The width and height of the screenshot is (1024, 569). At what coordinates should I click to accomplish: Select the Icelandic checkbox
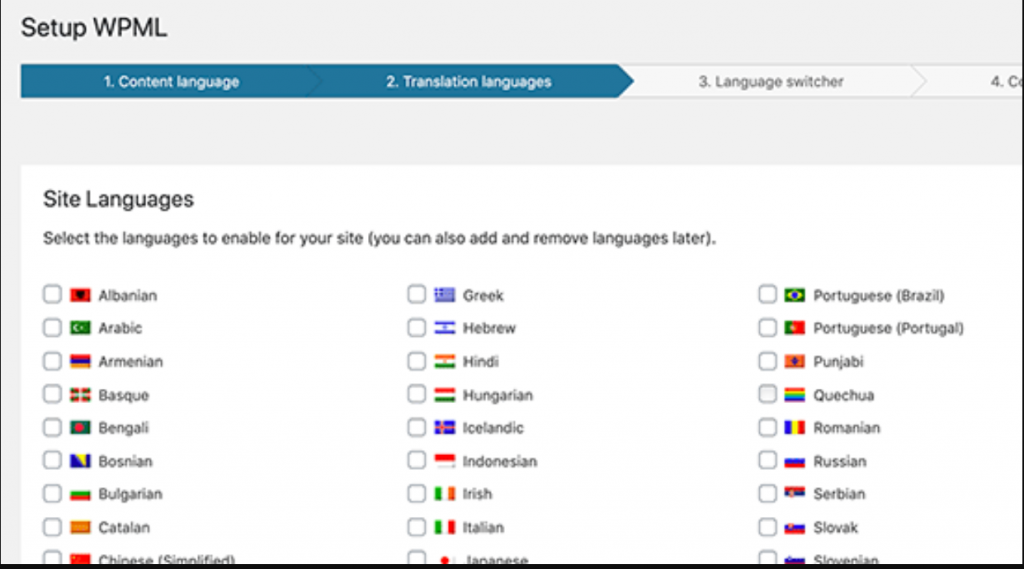tap(417, 427)
